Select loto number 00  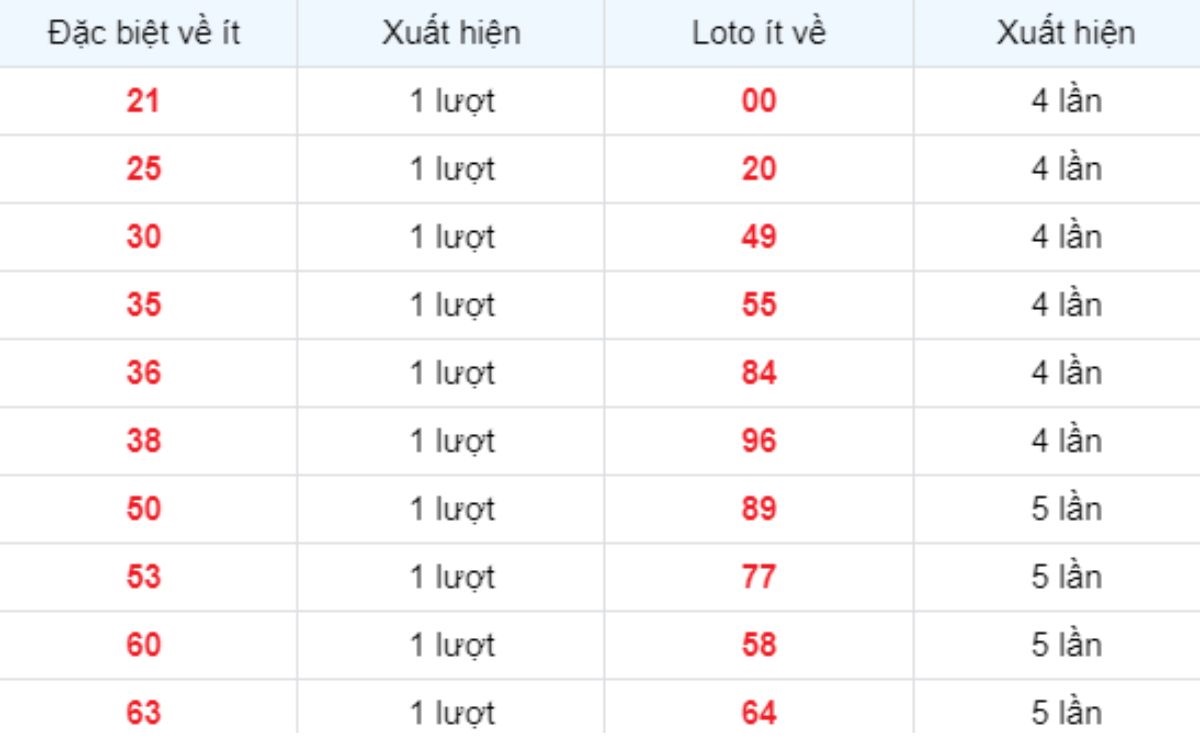click(759, 101)
